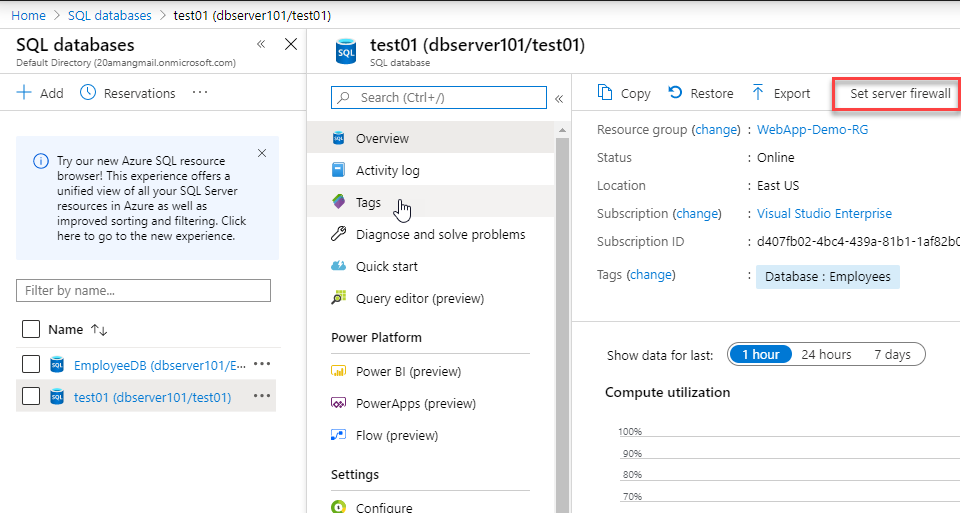Click the Add plus icon

click(x=24, y=93)
